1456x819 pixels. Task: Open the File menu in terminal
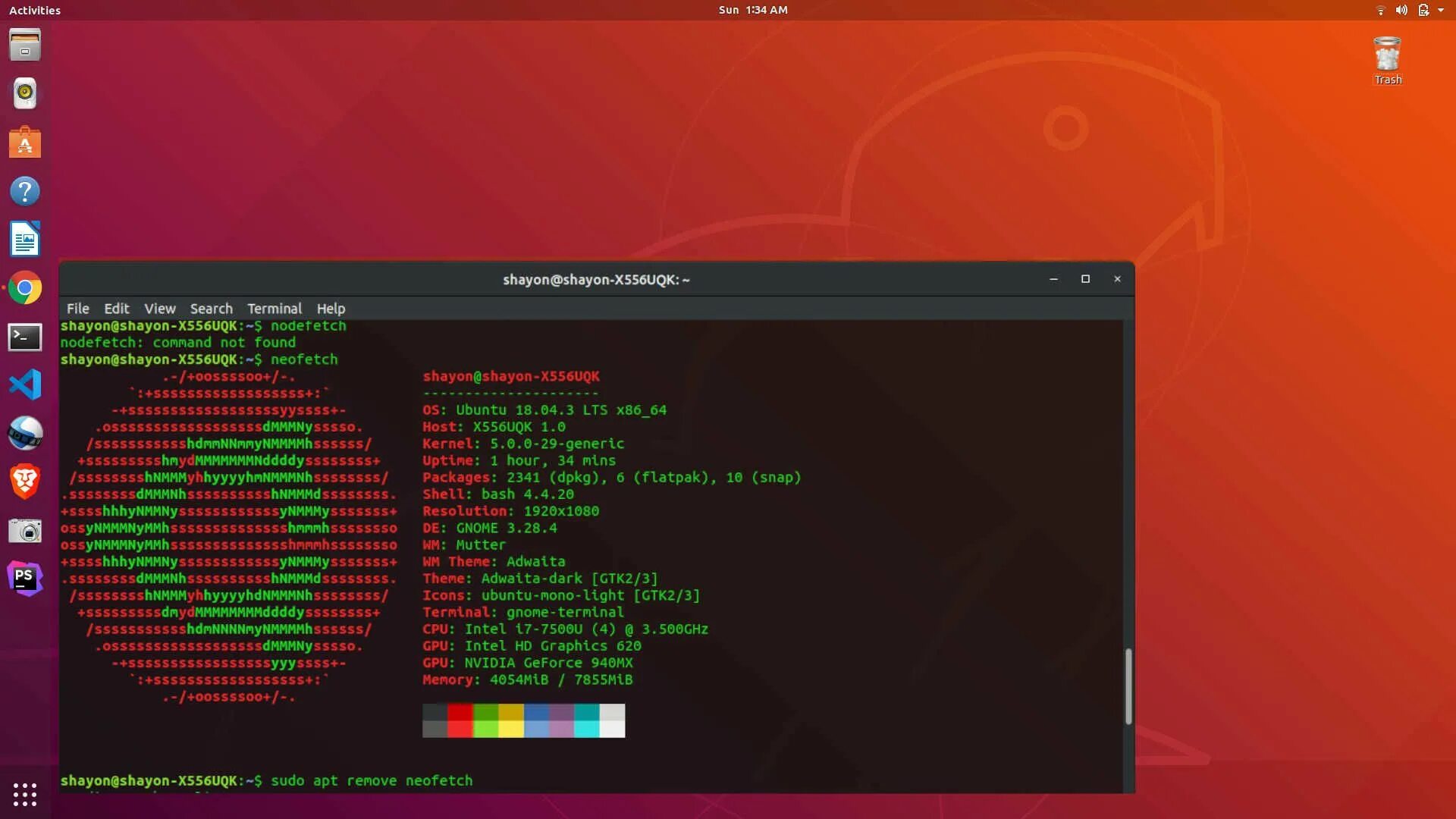[x=77, y=309]
